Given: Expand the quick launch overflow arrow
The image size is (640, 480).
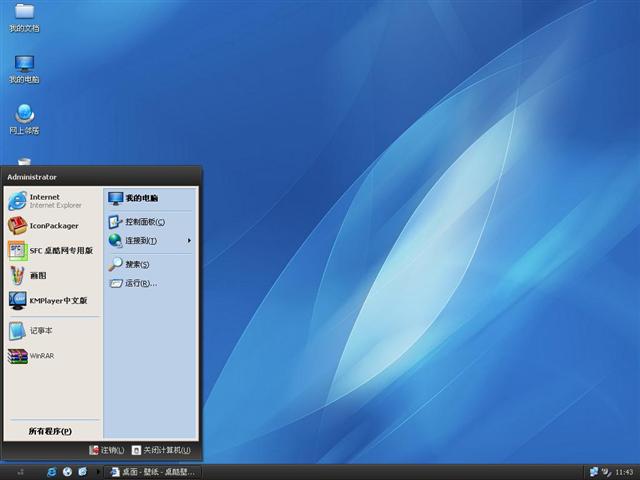Looking at the screenshot, I should 98,471.
